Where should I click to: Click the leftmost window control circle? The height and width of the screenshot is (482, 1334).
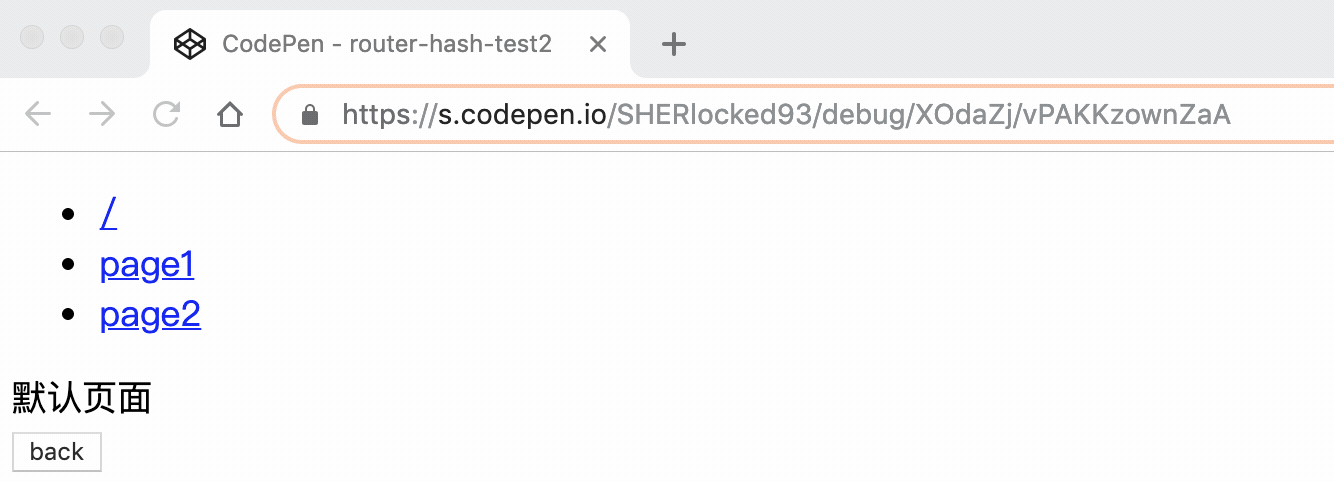click(x=32, y=38)
